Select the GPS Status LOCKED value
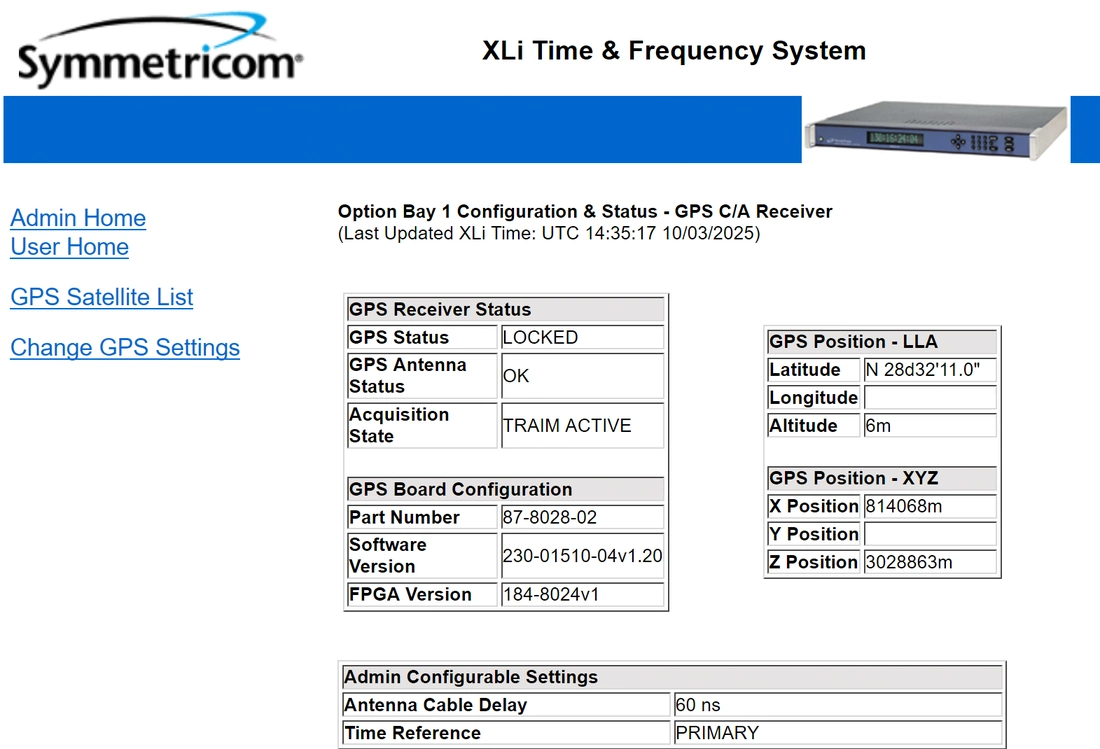Viewport: 1100px width, 749px height. [582, 338]
